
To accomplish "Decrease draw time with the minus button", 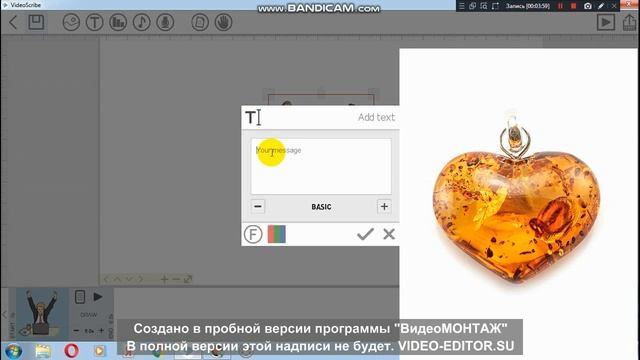I will coord(76,331).
